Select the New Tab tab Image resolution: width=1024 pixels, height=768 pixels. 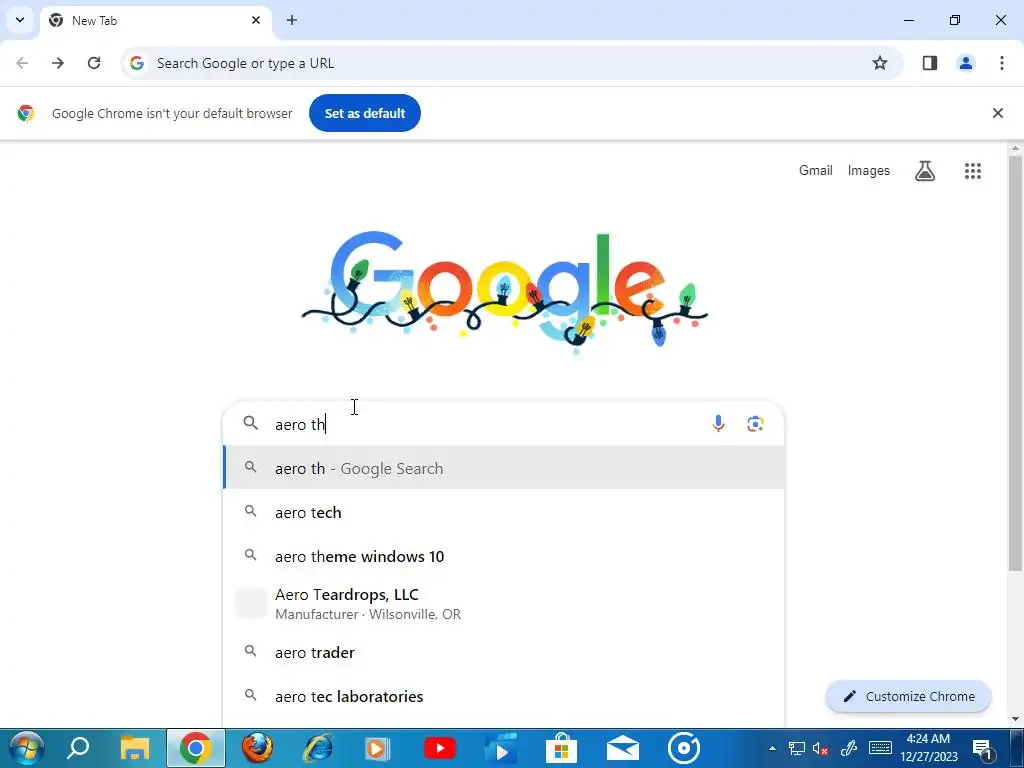(x=155, y=21)
